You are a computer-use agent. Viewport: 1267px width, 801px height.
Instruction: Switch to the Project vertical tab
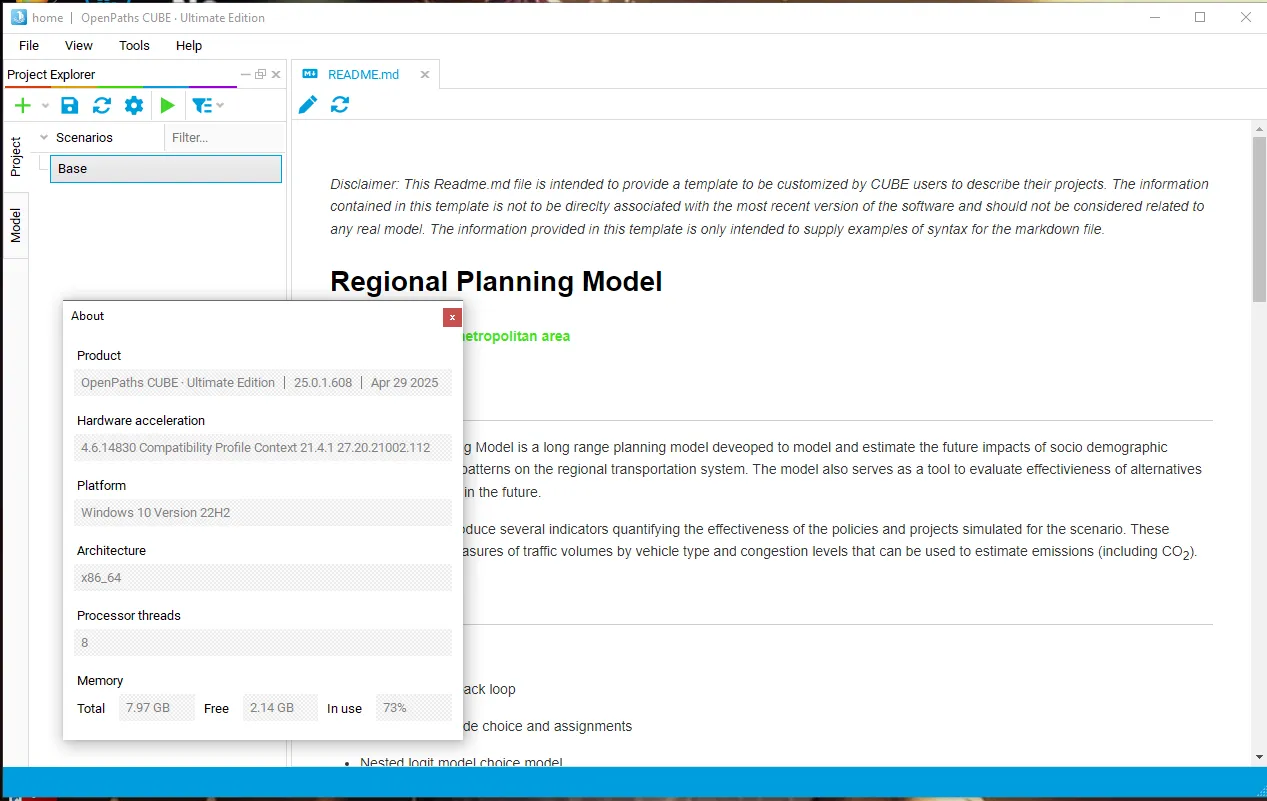[x=16, y=157]
